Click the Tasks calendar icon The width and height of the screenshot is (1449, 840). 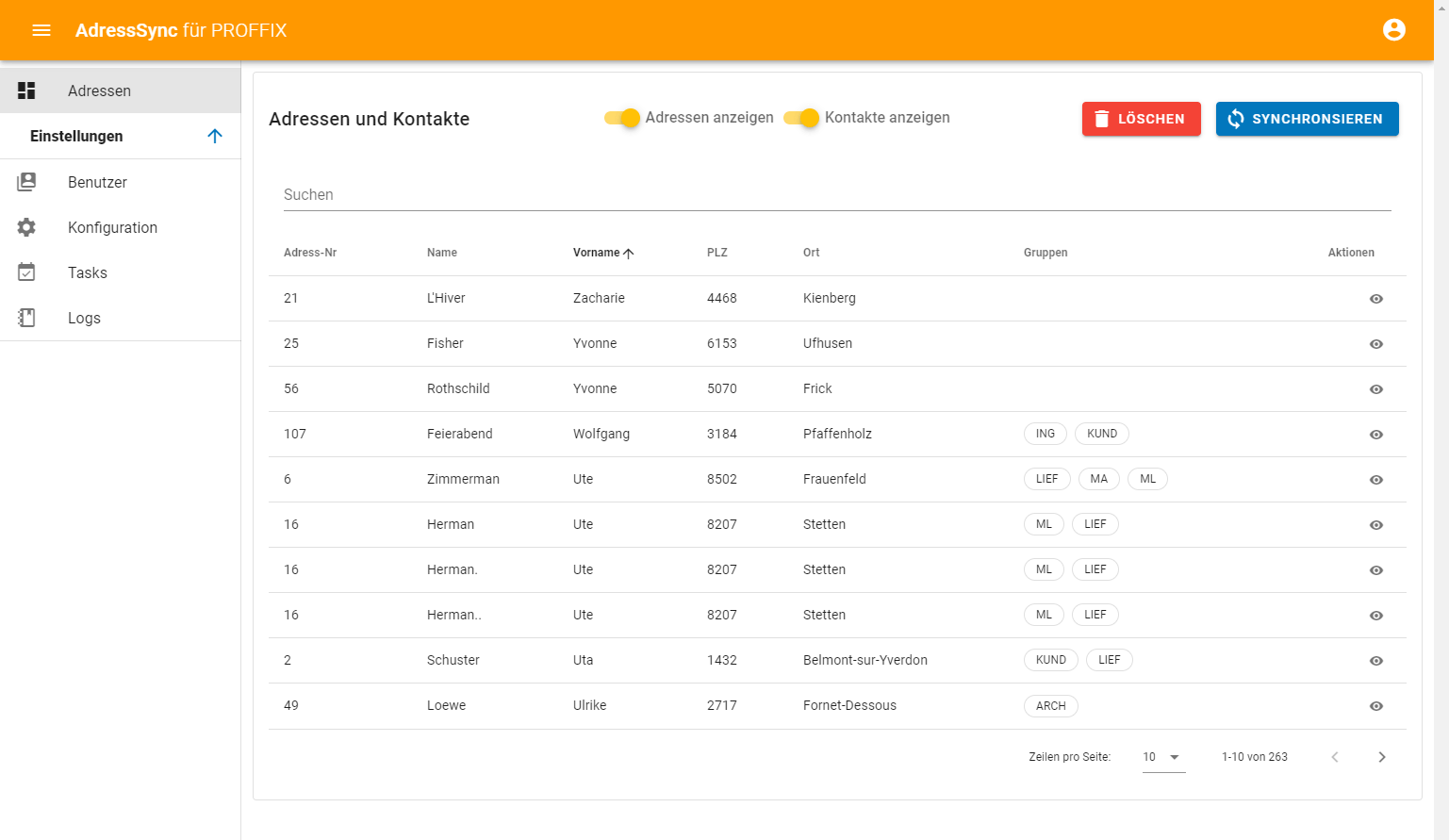coord(26,272)
